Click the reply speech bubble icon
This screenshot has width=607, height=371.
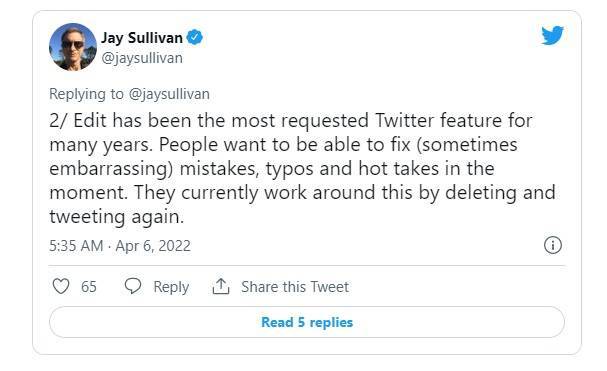tap(133, 286)
